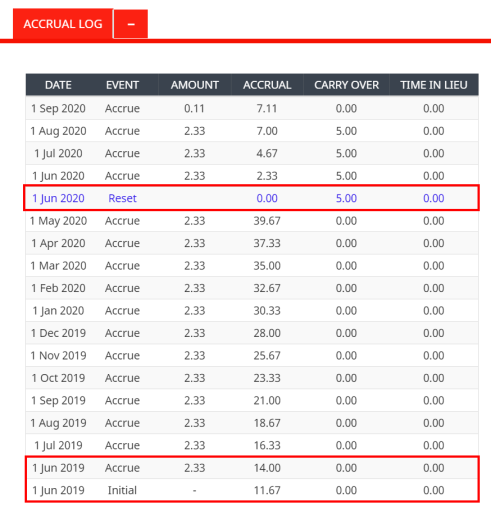
Task: Click the TIME IN LIEU header
Action: [x=434, y=85]
